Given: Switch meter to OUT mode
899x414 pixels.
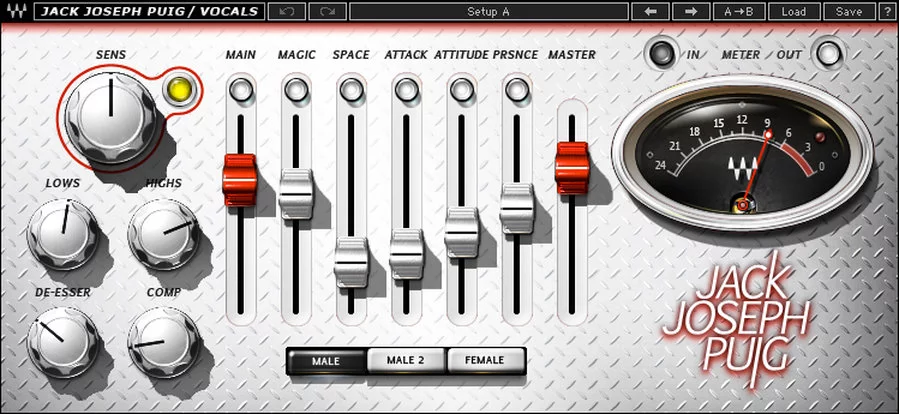Looking at the screenshot, I should point(827,53).
